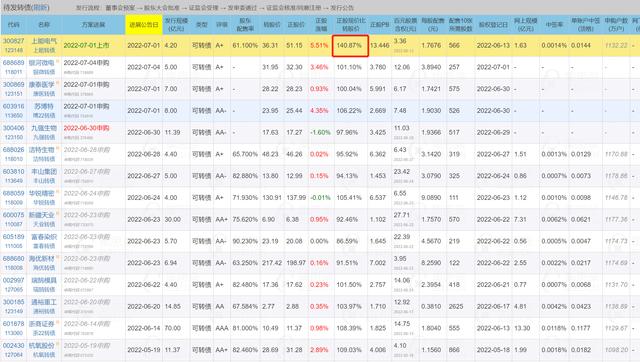Image resolution: width=640 pixels, height=362 pixels.
Task: Click the 刷新 link beside 待发转债
Action: click(40, 8)
